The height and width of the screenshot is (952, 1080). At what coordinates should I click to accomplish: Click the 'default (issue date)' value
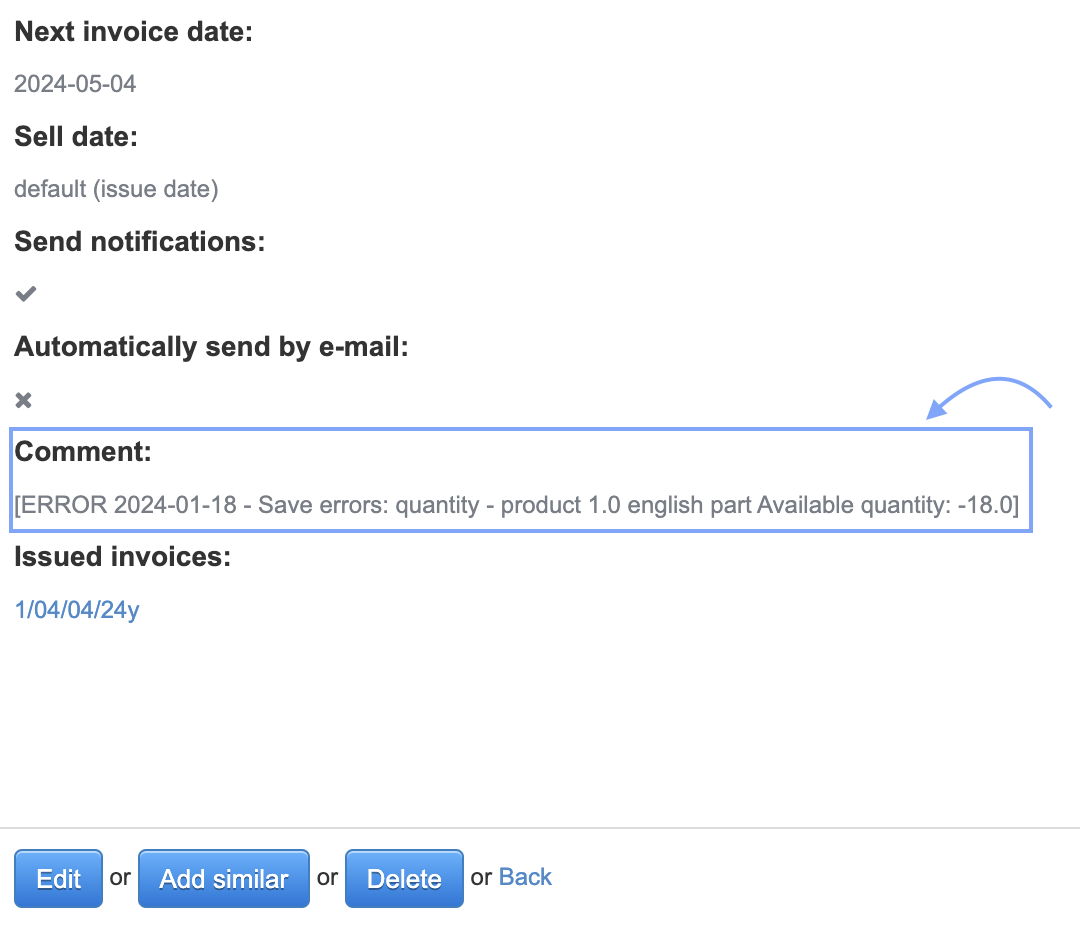pyautogui.click(x=116, y=188)
